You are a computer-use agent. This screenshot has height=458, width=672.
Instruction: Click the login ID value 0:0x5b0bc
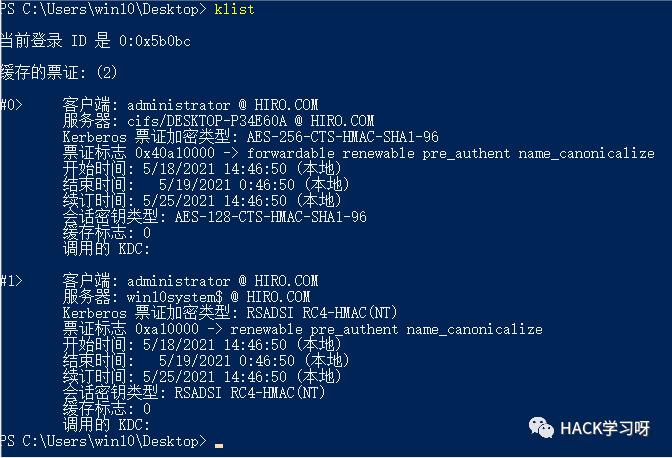(x=155, y=41)
